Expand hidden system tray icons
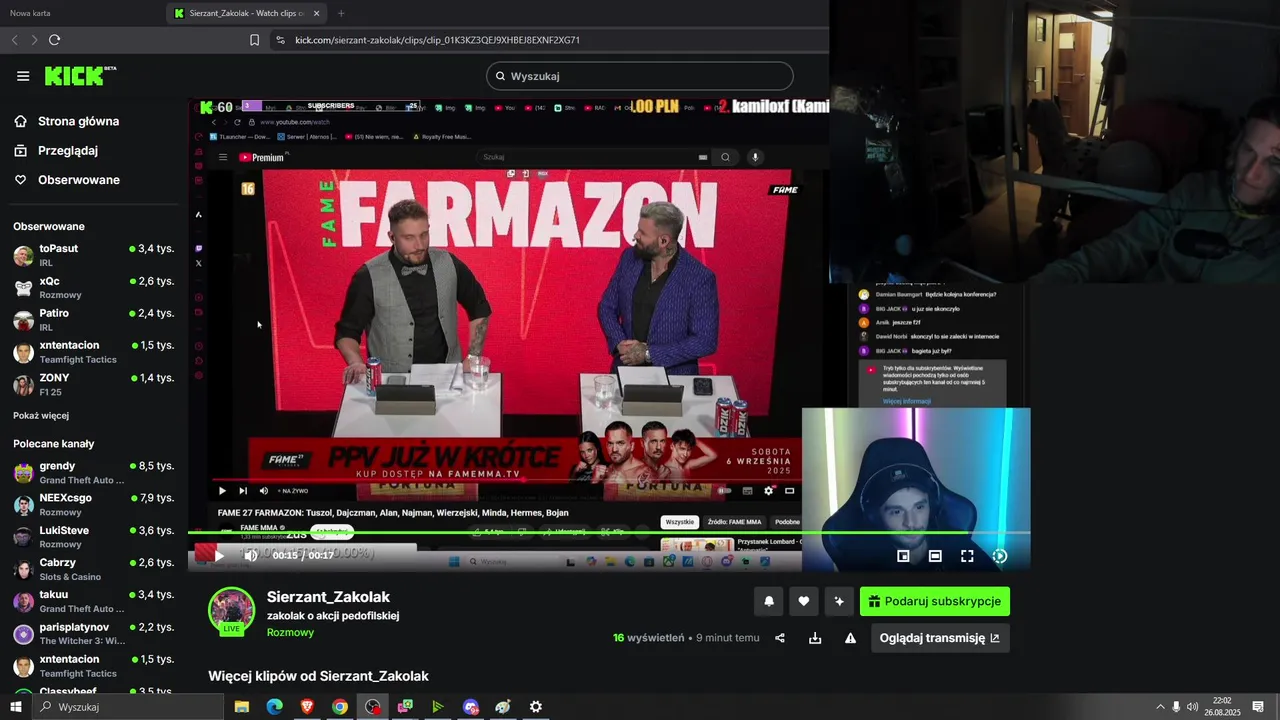1280x720 pixels. pyautogui.click(x=1160, y=707)
